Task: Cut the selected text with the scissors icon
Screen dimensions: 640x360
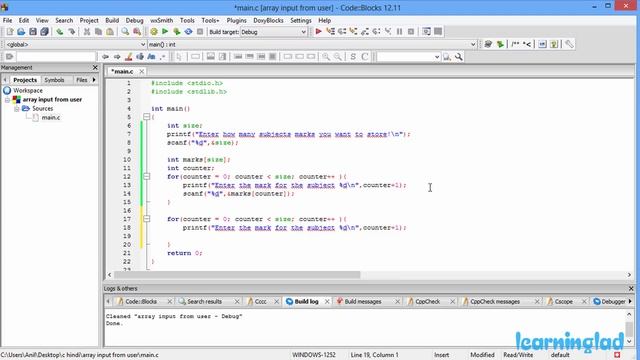Action: (x=87, y=32)
